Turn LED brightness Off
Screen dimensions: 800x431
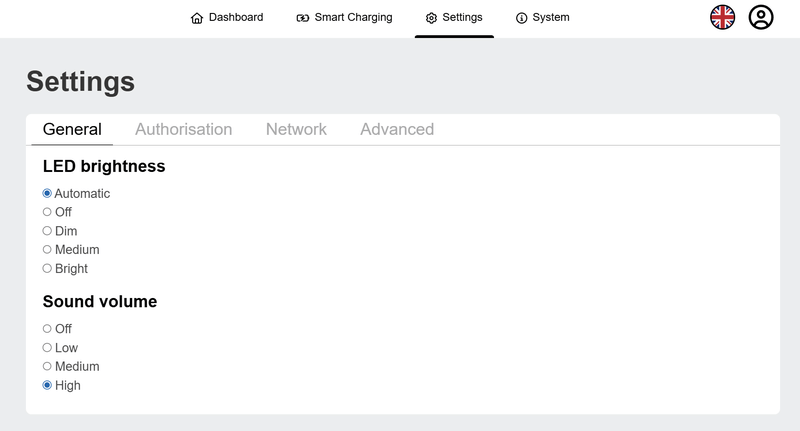coord(47,212)
